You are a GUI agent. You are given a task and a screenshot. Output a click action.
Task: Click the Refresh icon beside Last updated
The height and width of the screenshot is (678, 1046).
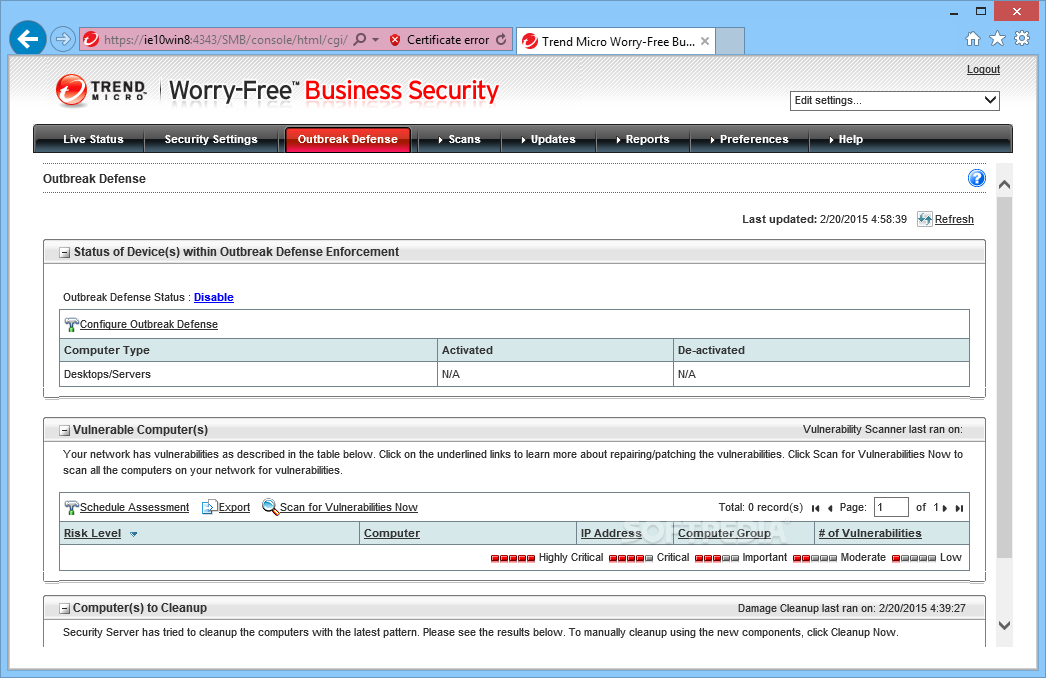pyautogui.click(x=925, y=220)
